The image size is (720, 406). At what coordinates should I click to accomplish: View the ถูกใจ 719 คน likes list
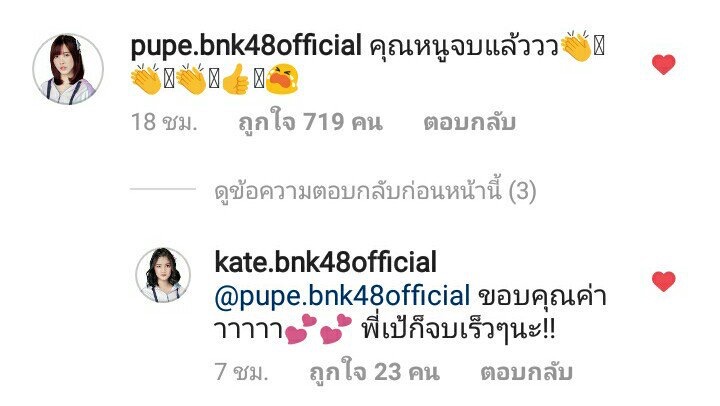[310, 123]
